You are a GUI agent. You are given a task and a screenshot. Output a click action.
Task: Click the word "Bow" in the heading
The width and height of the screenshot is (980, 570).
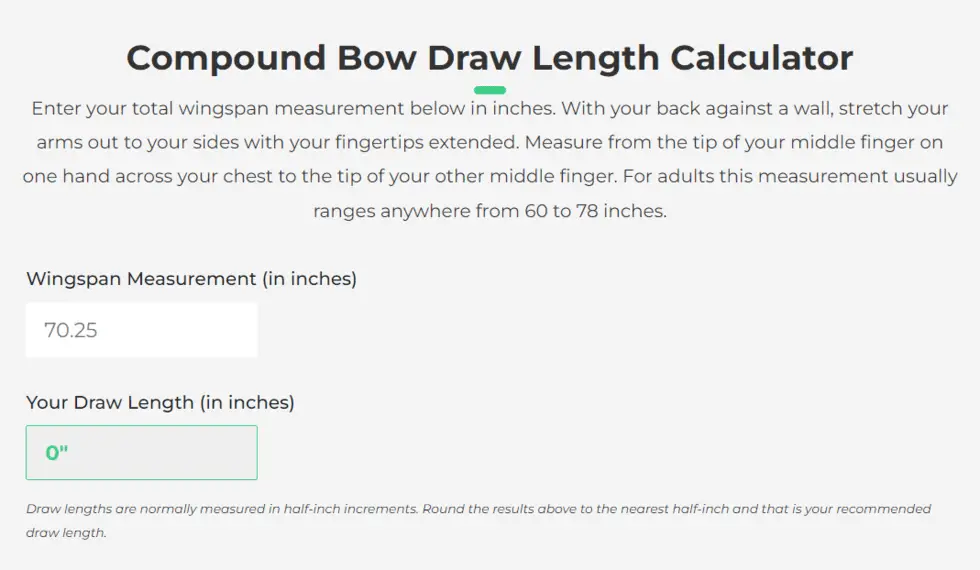376,58
